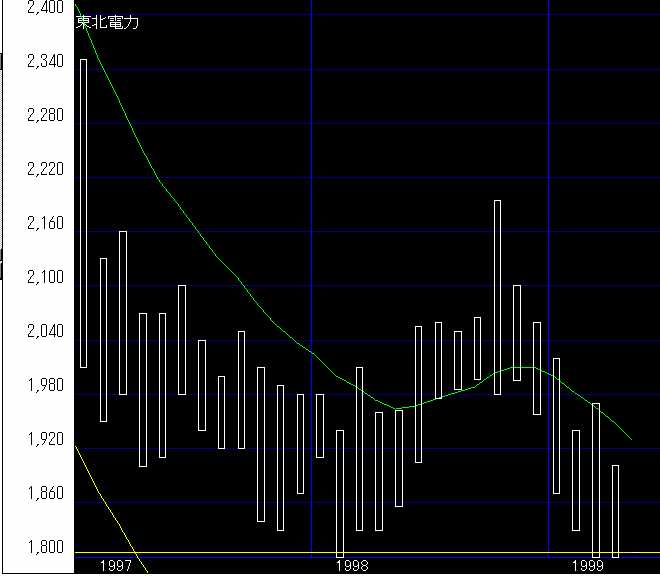Click the 1,920 price axis label
660x576 pixels.
pos(44,440)
